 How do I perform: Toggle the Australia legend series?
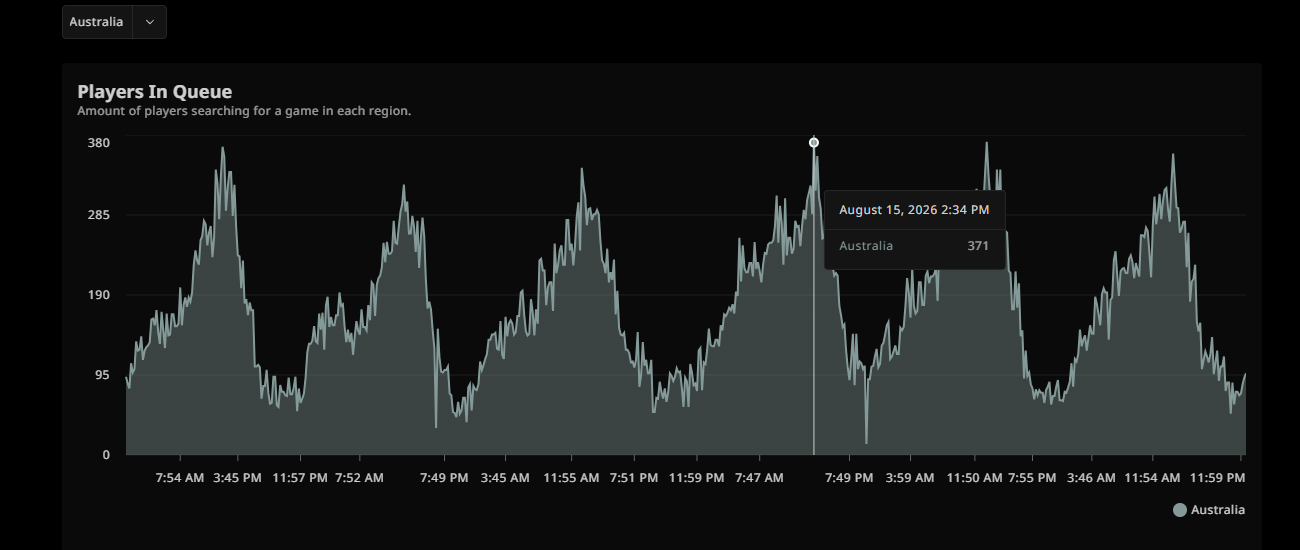tap(1209, 510)
